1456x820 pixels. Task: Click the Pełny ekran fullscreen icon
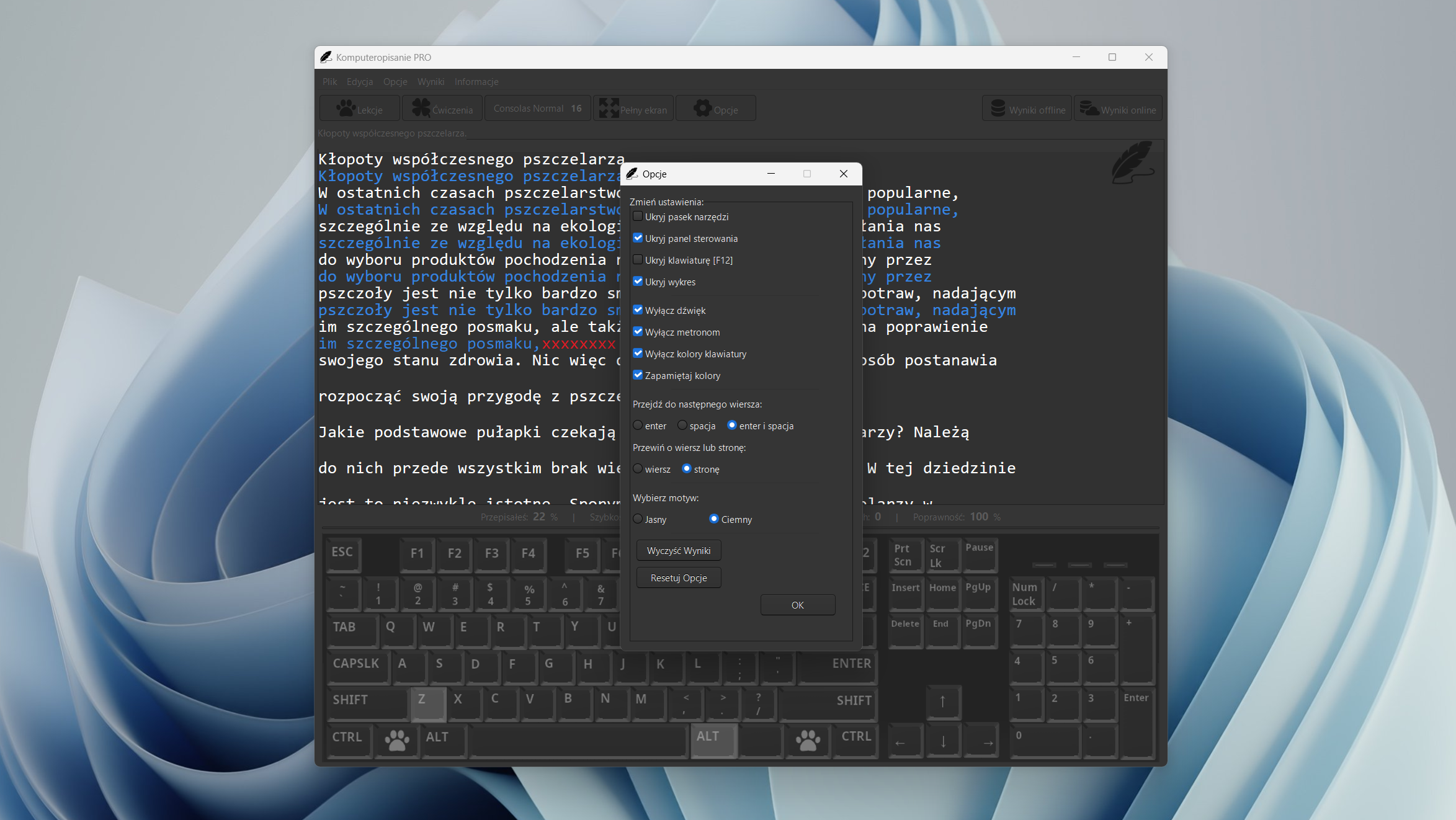click(x=609, y=109)
